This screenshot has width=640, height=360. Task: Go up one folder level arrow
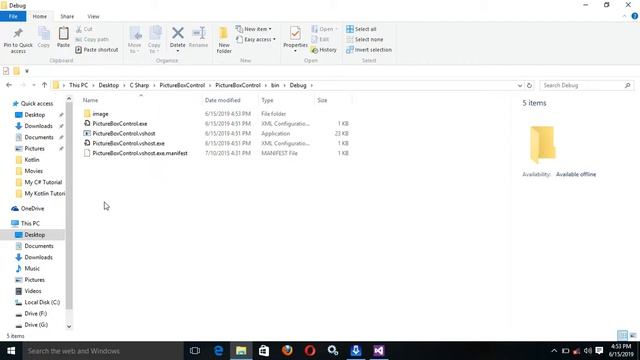tap(44, 85)
